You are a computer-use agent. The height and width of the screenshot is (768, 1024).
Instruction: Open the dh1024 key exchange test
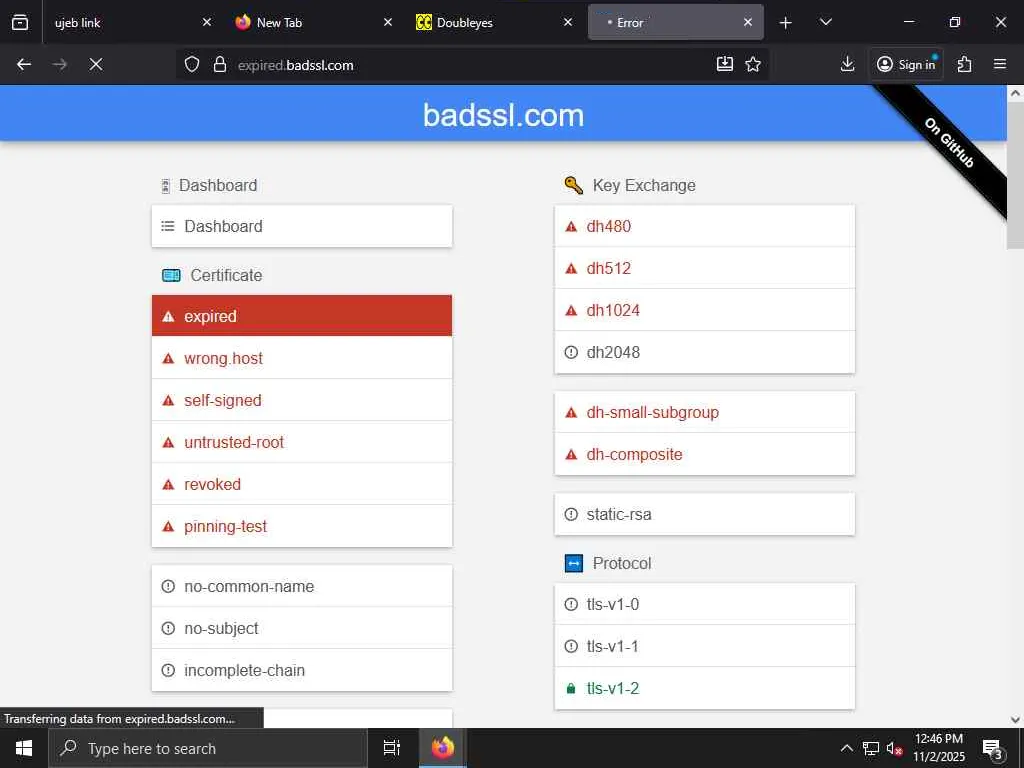point(705,310)
